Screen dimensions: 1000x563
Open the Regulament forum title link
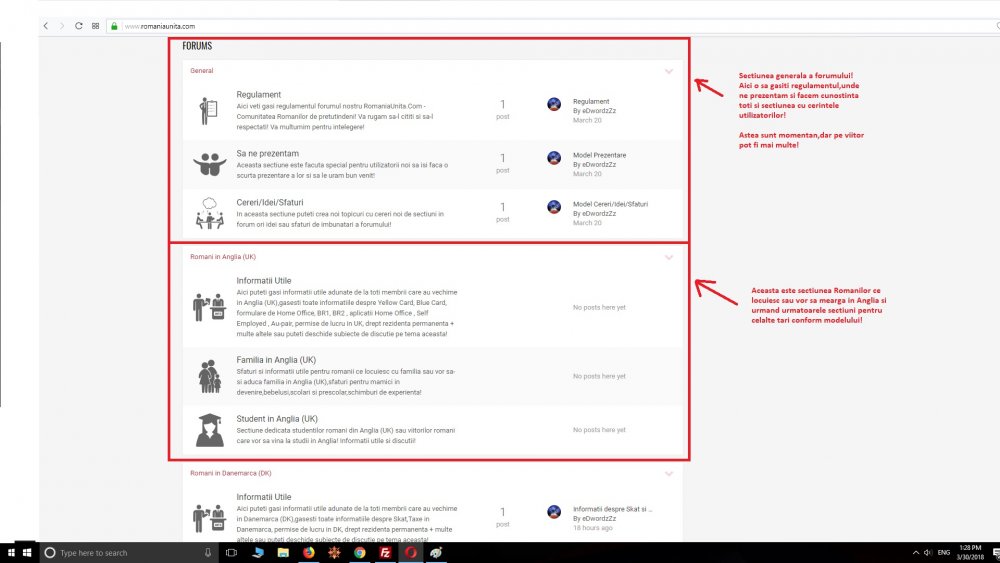pyautogui.click(x=258, y=95)
